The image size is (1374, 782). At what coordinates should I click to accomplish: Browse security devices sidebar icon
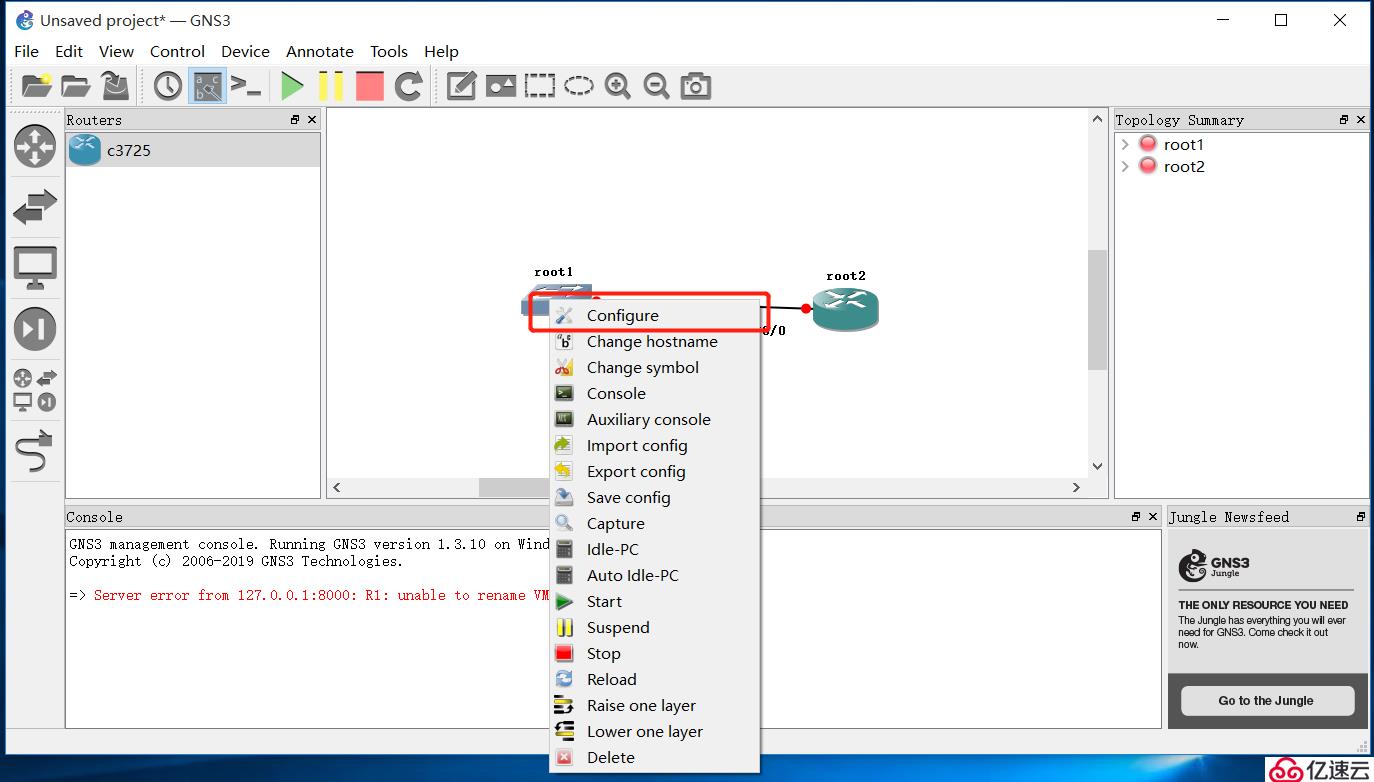[x=35, y=329]
